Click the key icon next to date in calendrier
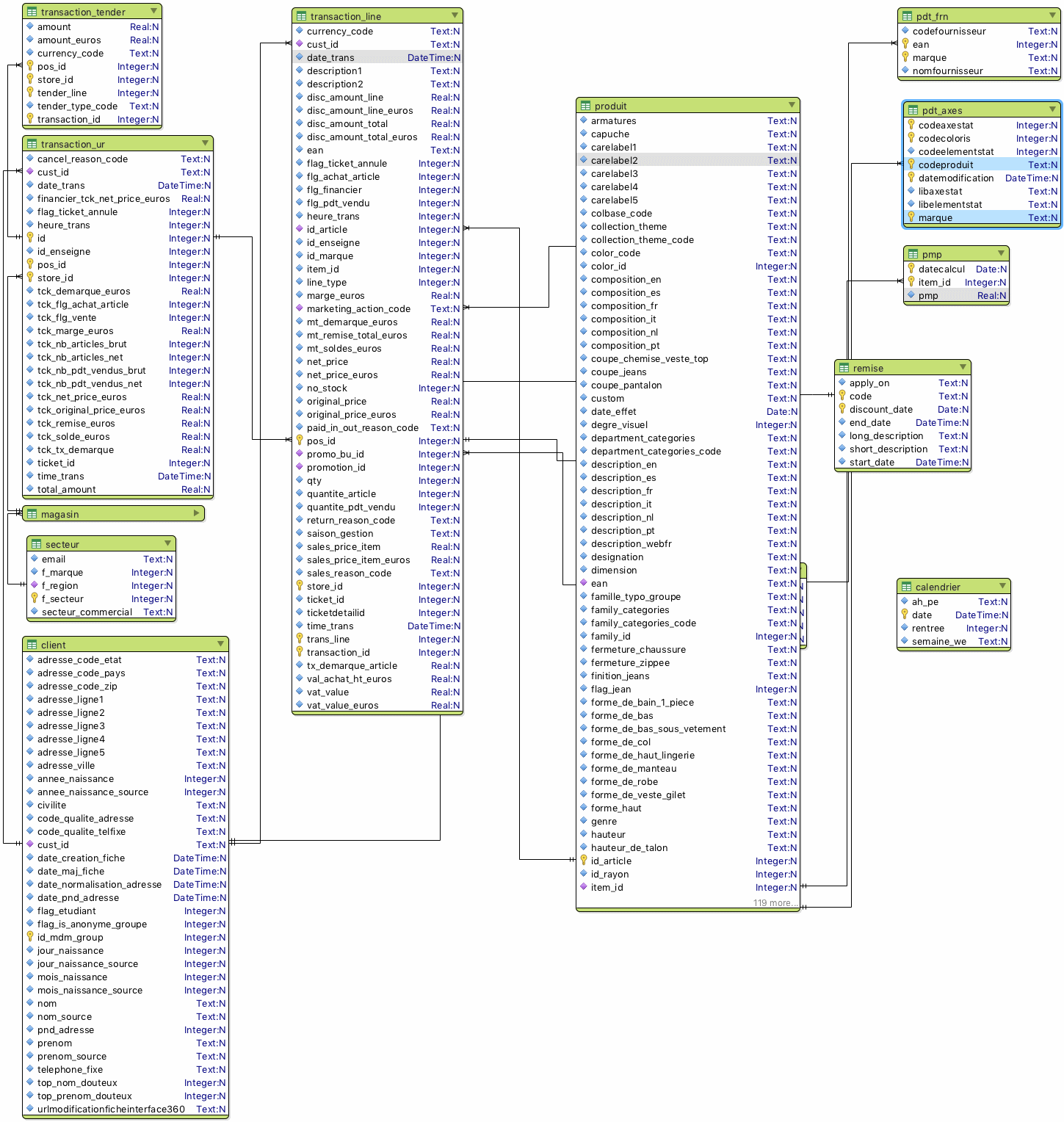 coord(904,615)
